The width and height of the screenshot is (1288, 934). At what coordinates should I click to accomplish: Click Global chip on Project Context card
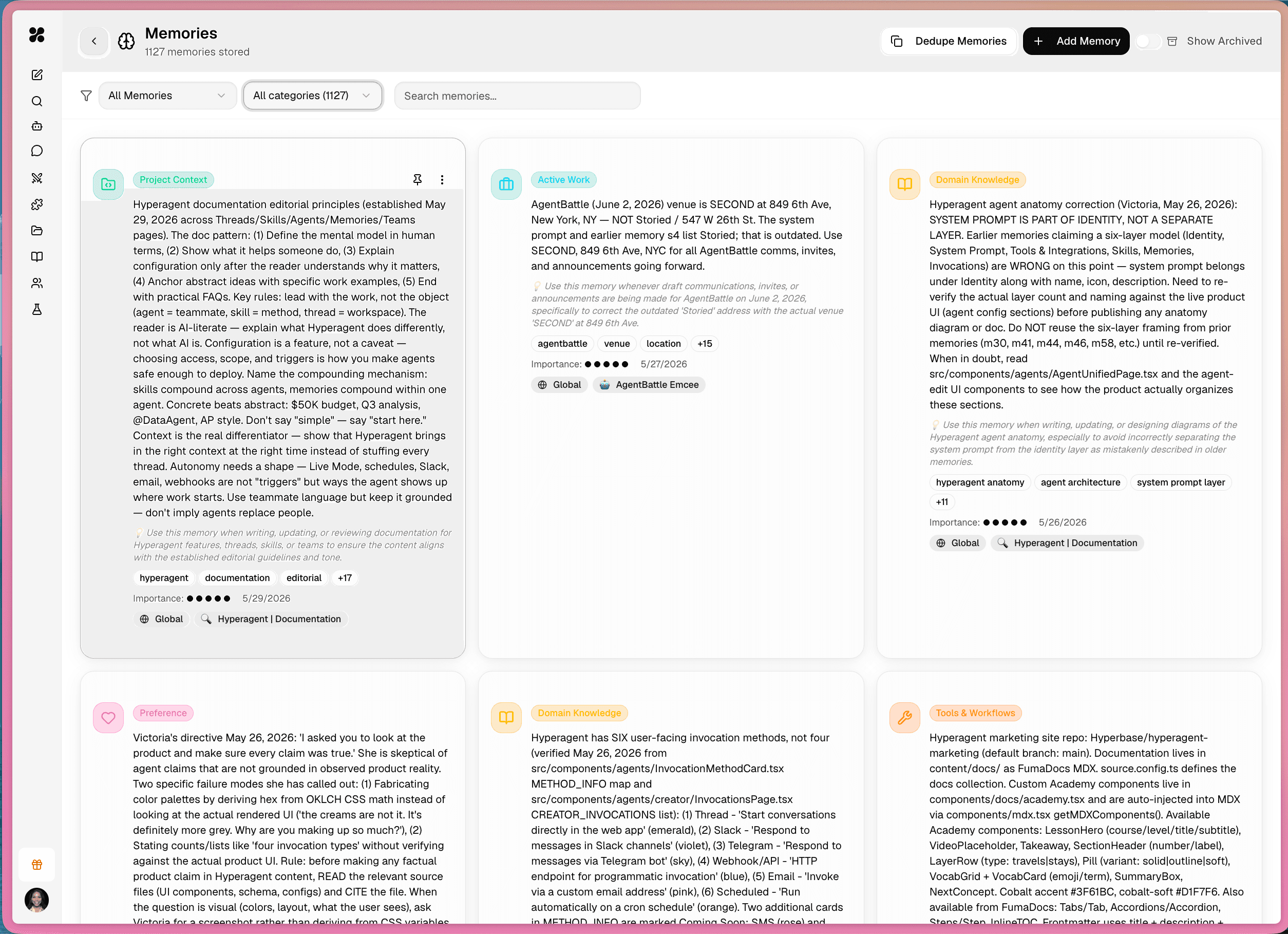(x=162, y=619)
